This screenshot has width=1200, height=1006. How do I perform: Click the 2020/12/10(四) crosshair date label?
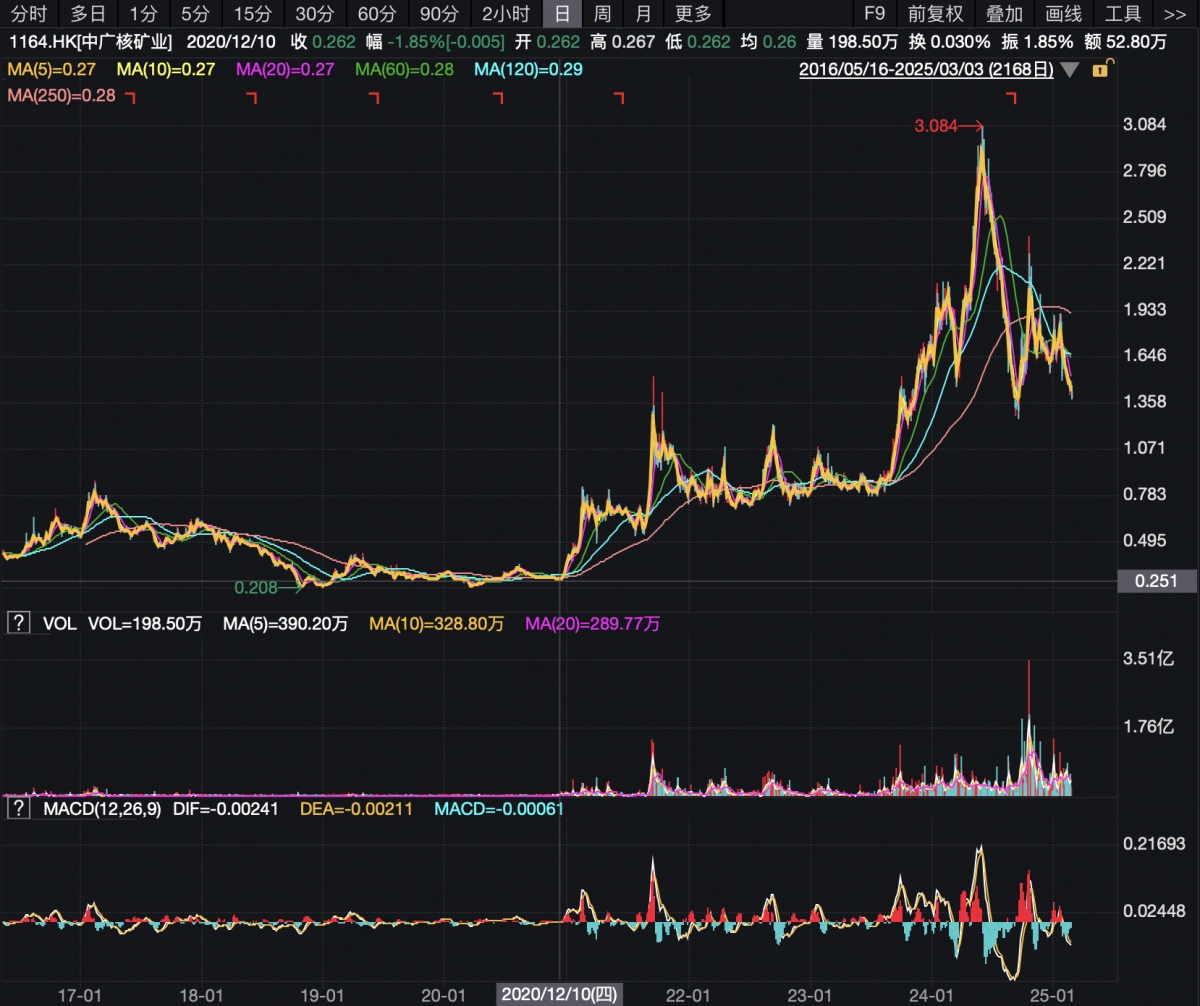click(x=558, y=994)
